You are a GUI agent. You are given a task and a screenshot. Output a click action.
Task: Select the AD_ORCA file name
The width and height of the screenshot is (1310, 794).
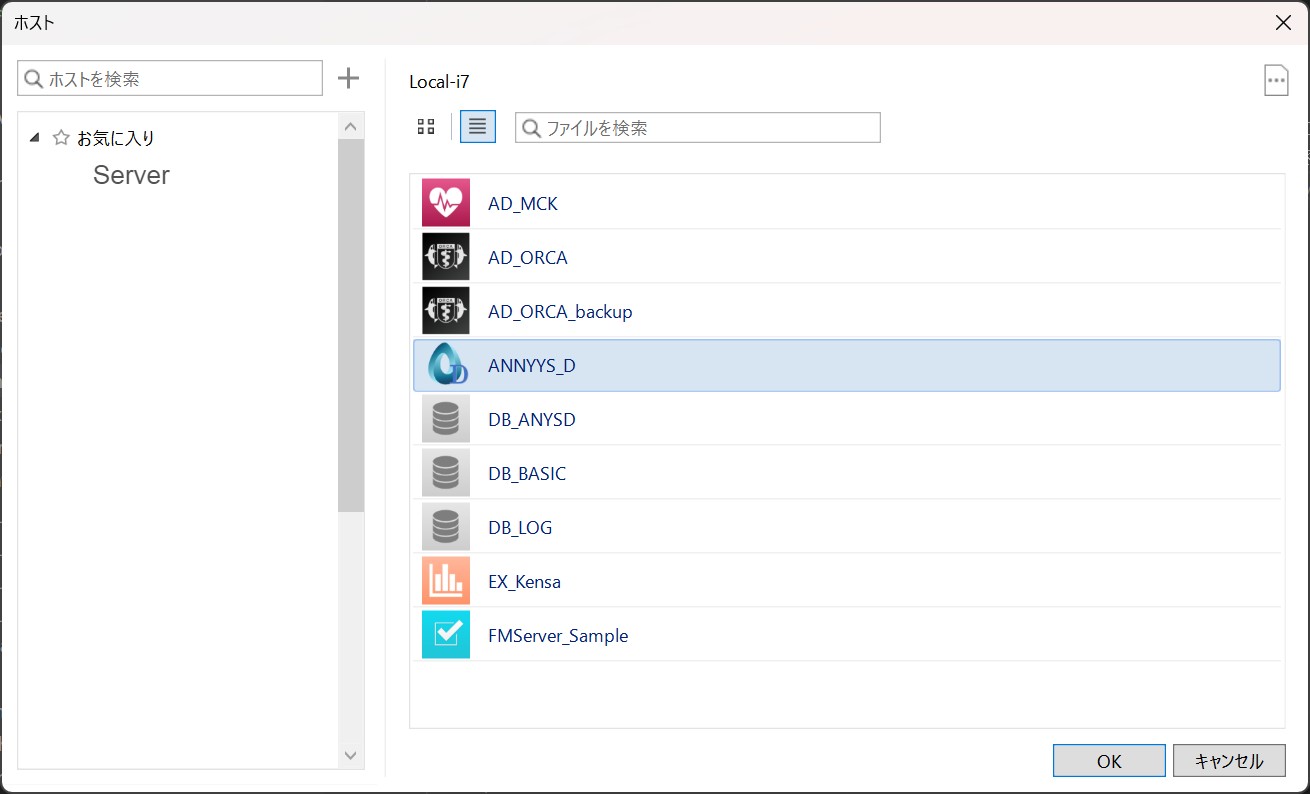coord(528,258)
